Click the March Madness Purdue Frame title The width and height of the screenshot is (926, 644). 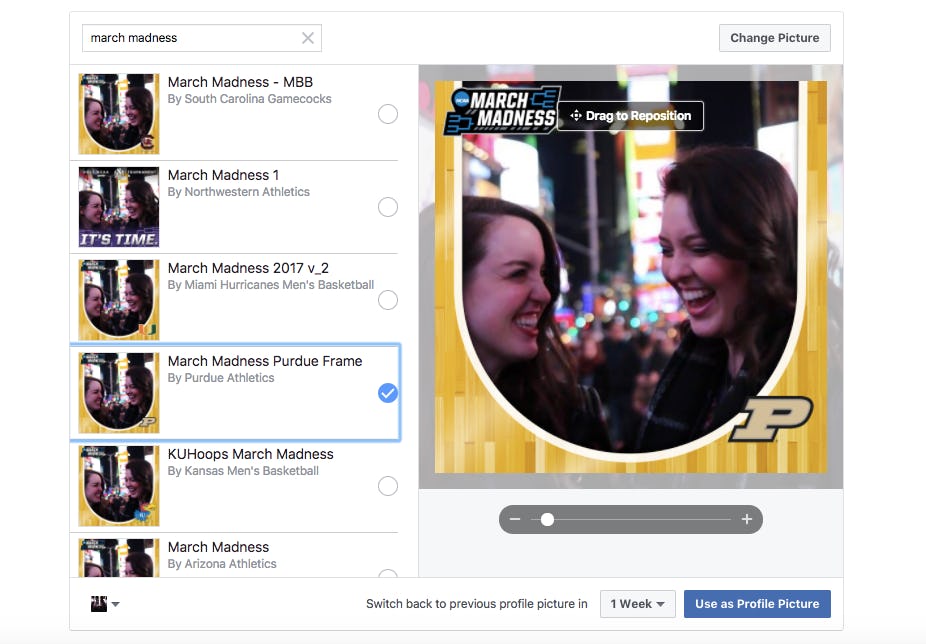(265, 361)
